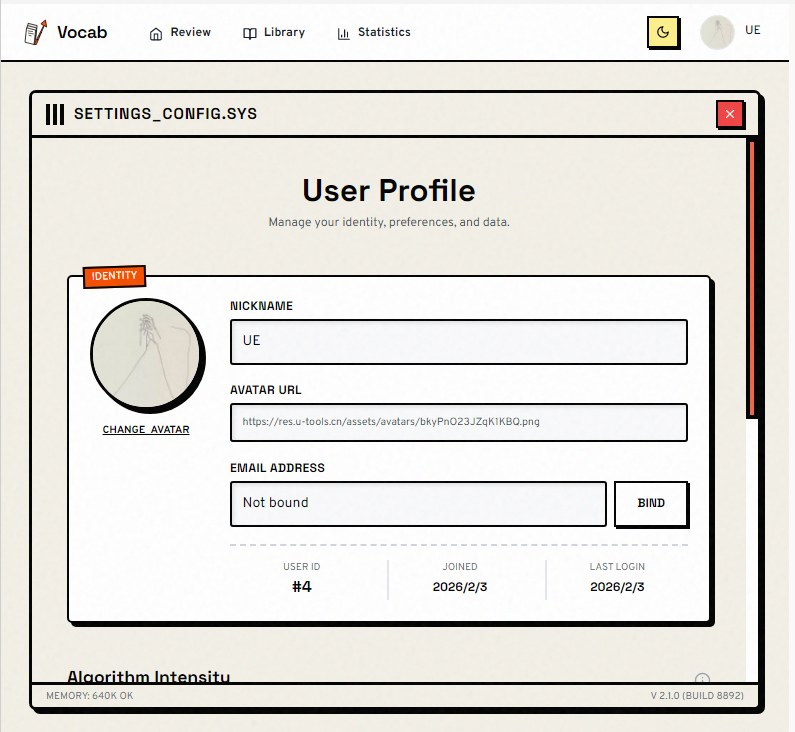The height and width of the screenshot is (732, 795).
Task: Click the large profile avatar image
Action: (x=146, y=354)
